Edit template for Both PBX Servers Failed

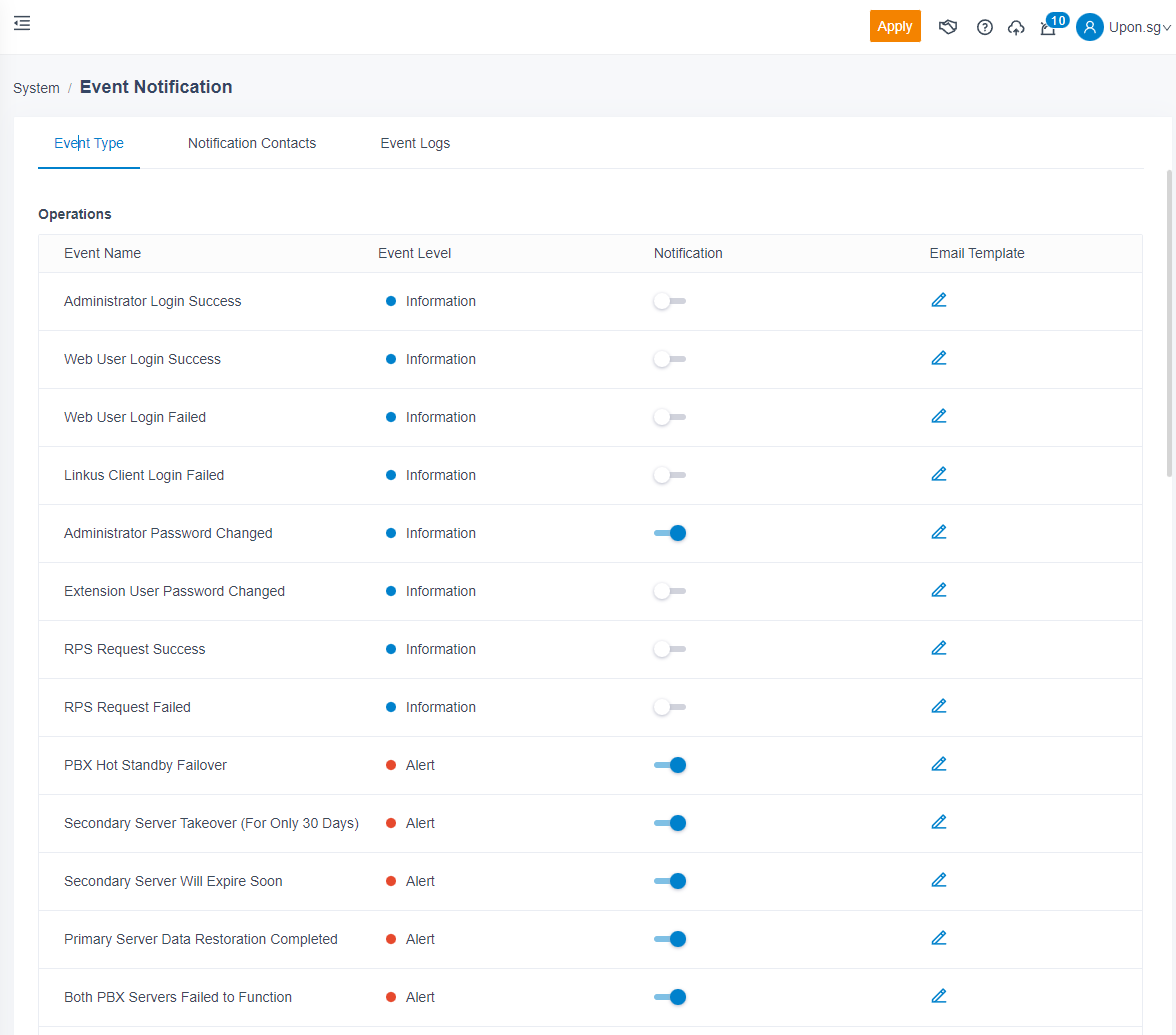938,996
